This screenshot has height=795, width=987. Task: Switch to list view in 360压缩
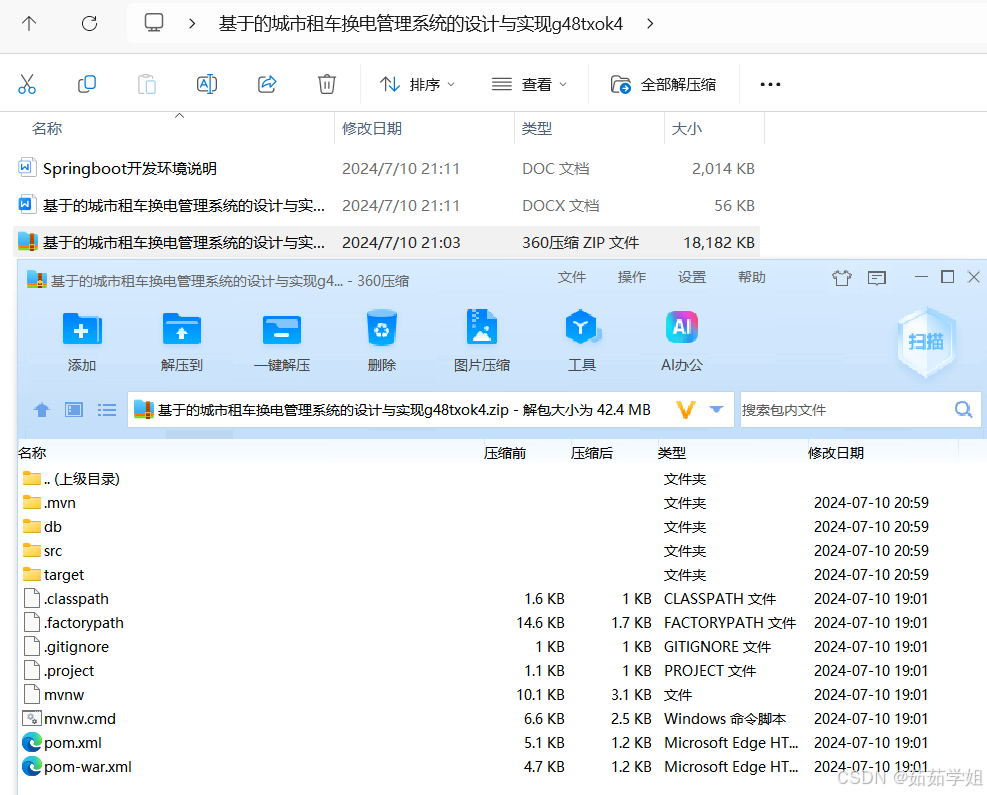107,410
